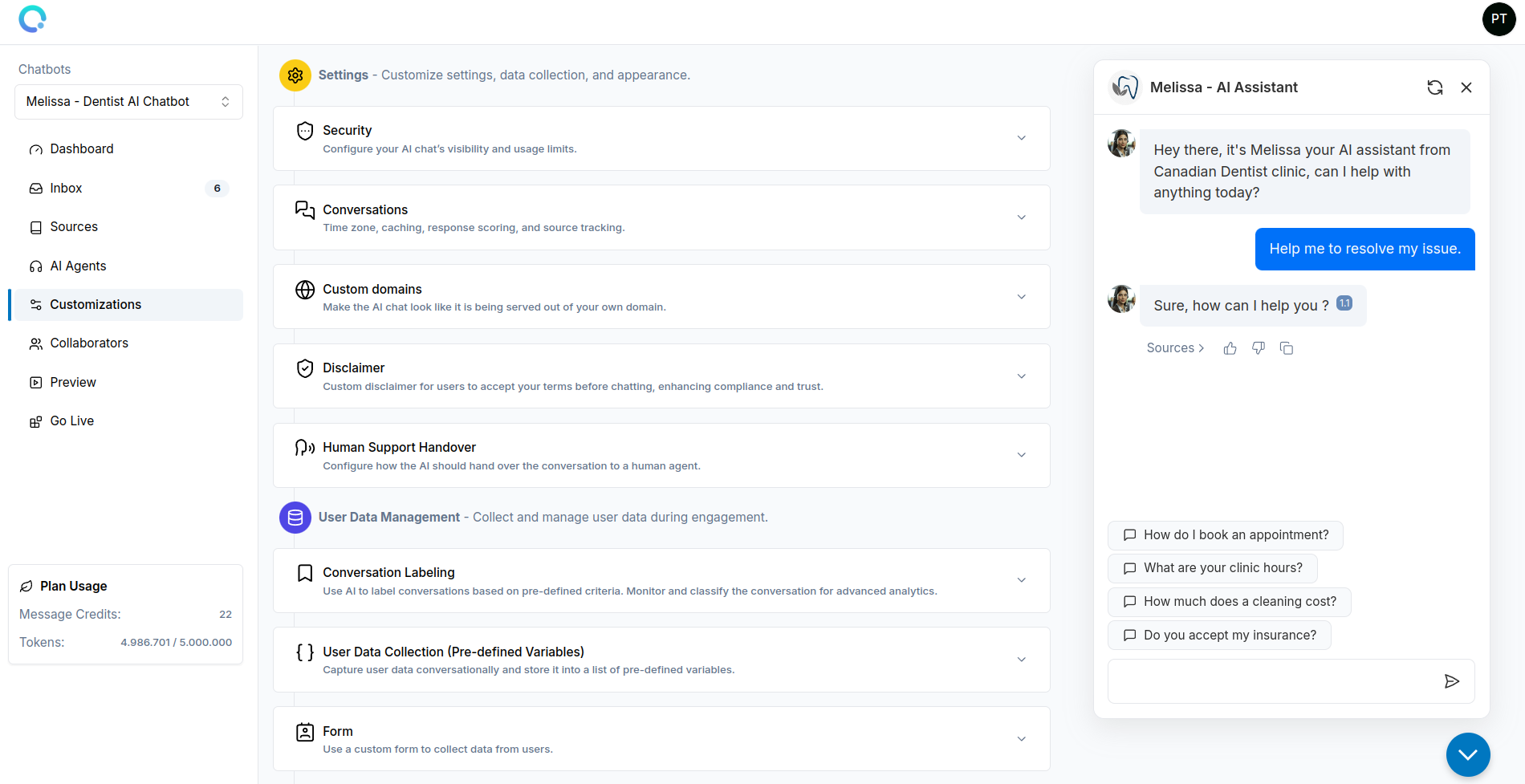Open the Inbox with 6 unread items

point(67,188)
